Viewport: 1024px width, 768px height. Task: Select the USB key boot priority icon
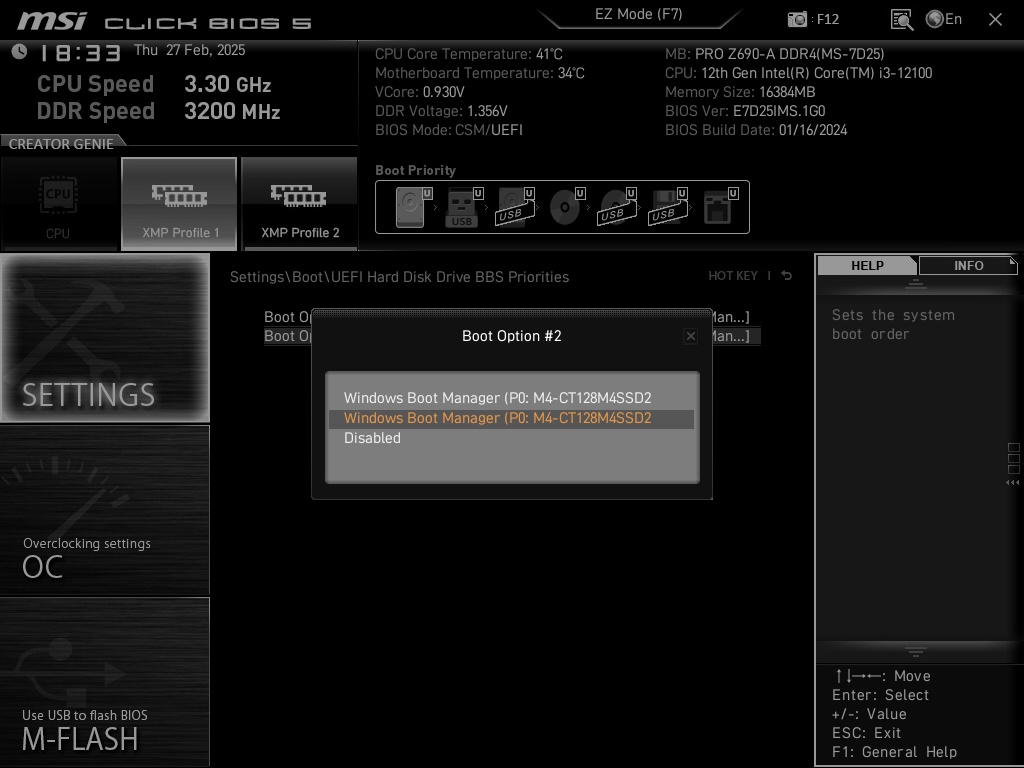click(x=464, y=207)
